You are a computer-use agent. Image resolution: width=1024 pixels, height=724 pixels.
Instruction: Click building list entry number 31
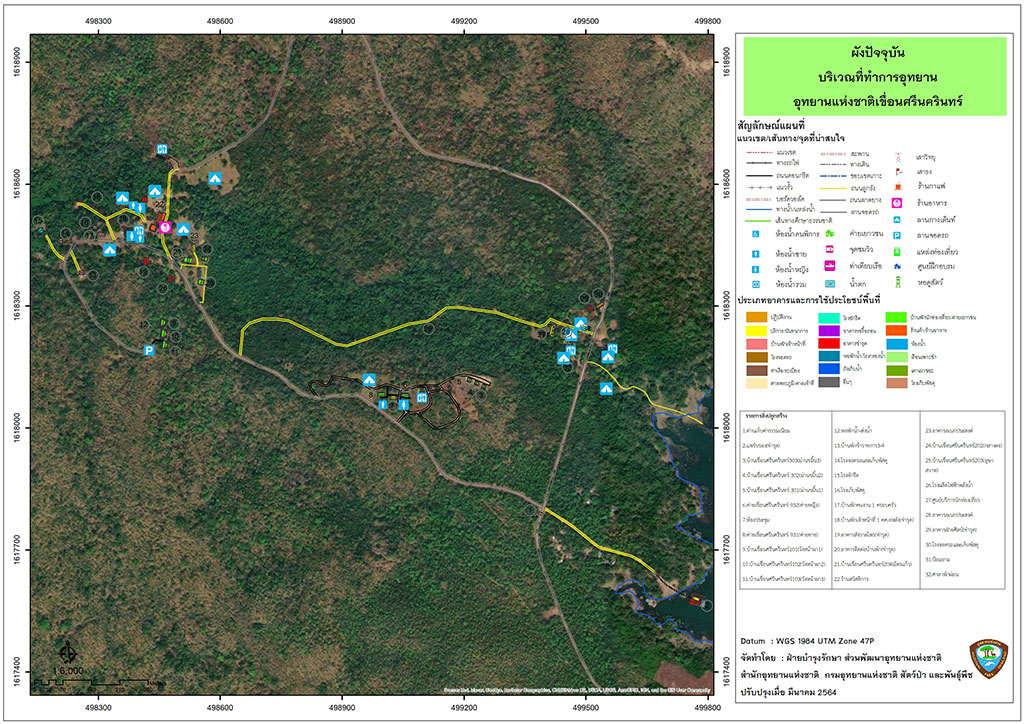(937, 559)
